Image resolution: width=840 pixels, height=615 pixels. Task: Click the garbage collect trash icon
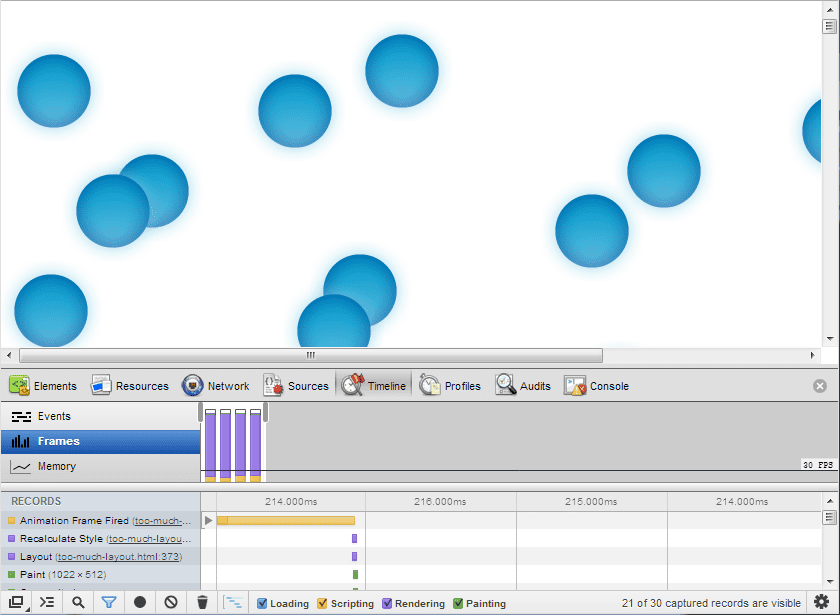pyautogui.click(x=202, y=602)
